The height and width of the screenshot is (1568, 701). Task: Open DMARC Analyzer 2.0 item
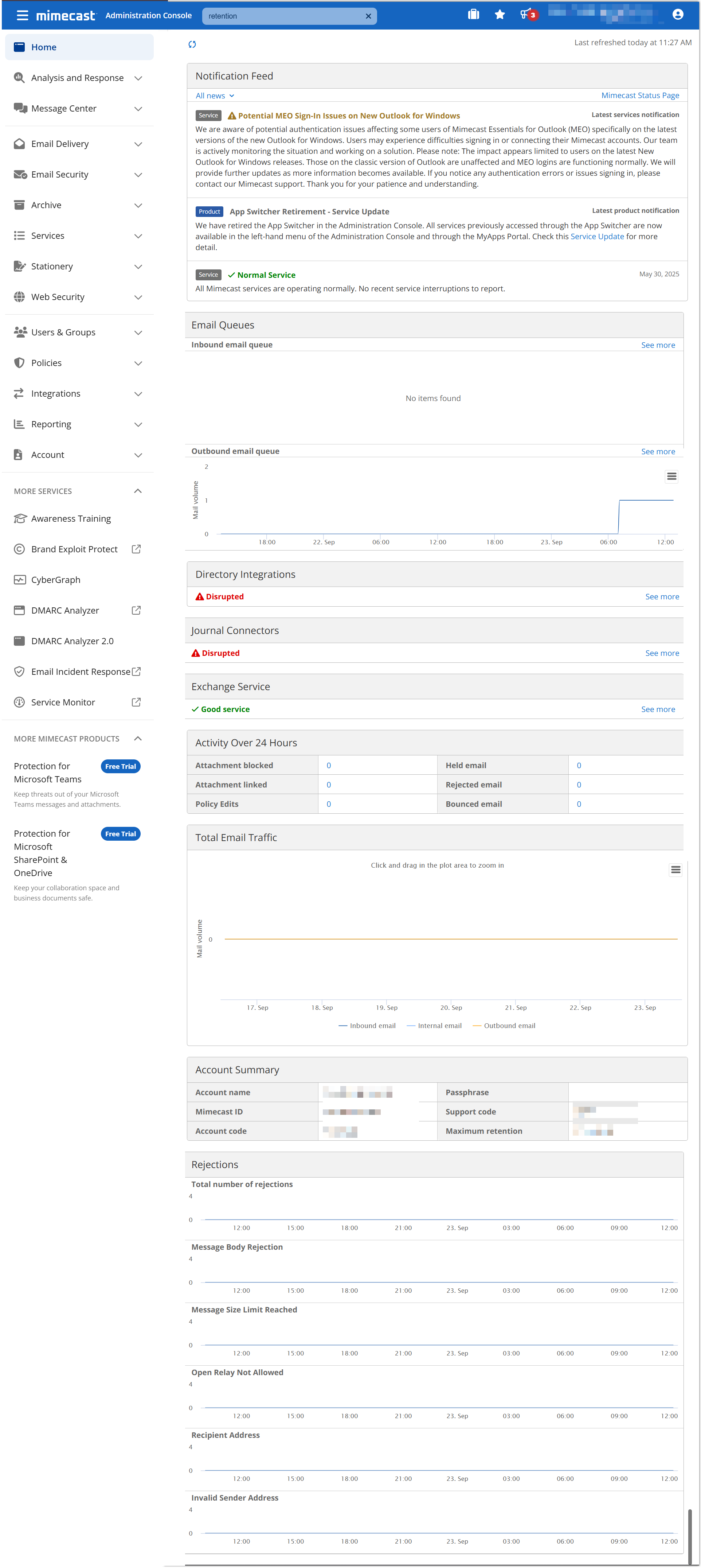(72, 641)
